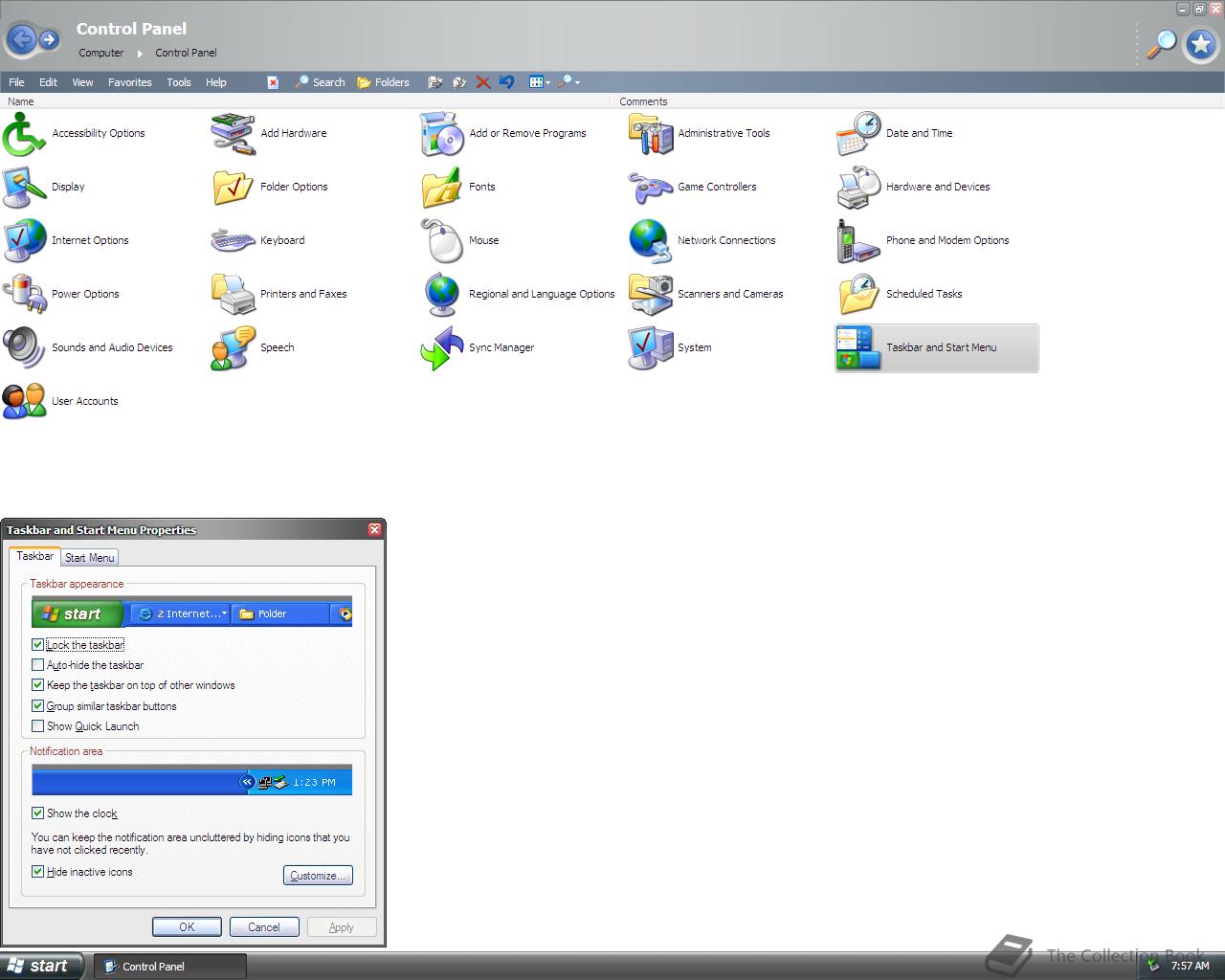This screenshot has width=1225, height=980.
Task: Open Accessibility Options applet
Action: coord(75,133)
